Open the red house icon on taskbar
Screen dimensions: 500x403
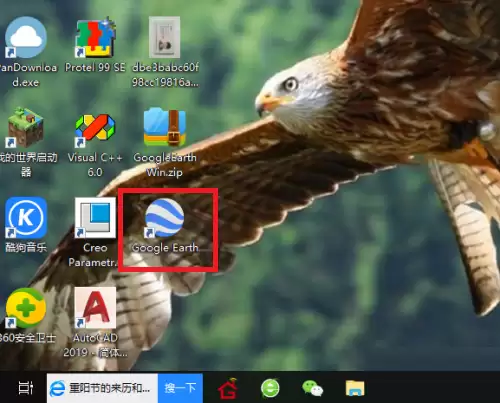click(x=228, y=389)
